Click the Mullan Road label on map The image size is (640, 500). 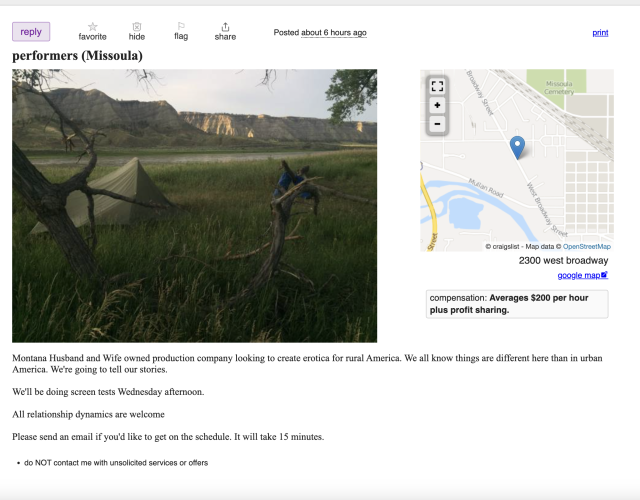(486, 188)
